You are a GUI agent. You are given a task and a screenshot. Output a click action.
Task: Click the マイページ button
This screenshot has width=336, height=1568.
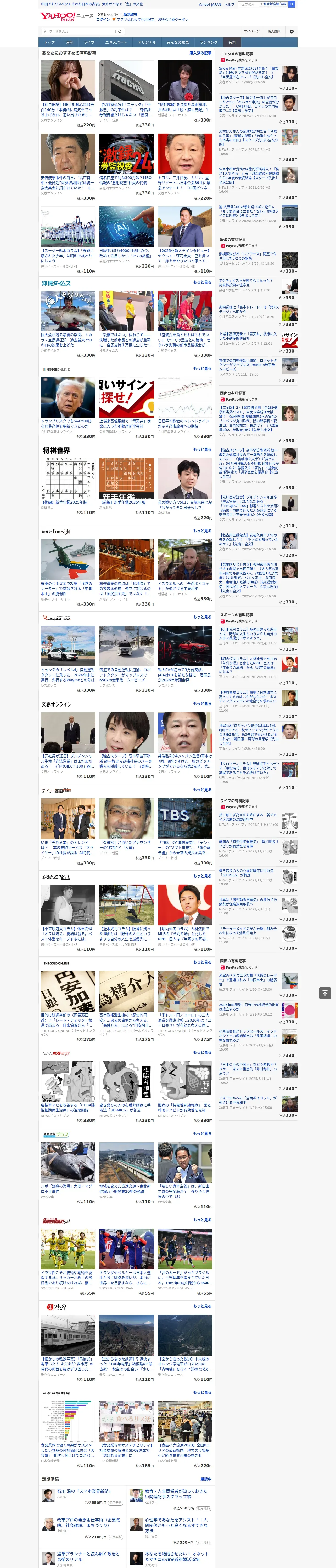pos(252,31)
